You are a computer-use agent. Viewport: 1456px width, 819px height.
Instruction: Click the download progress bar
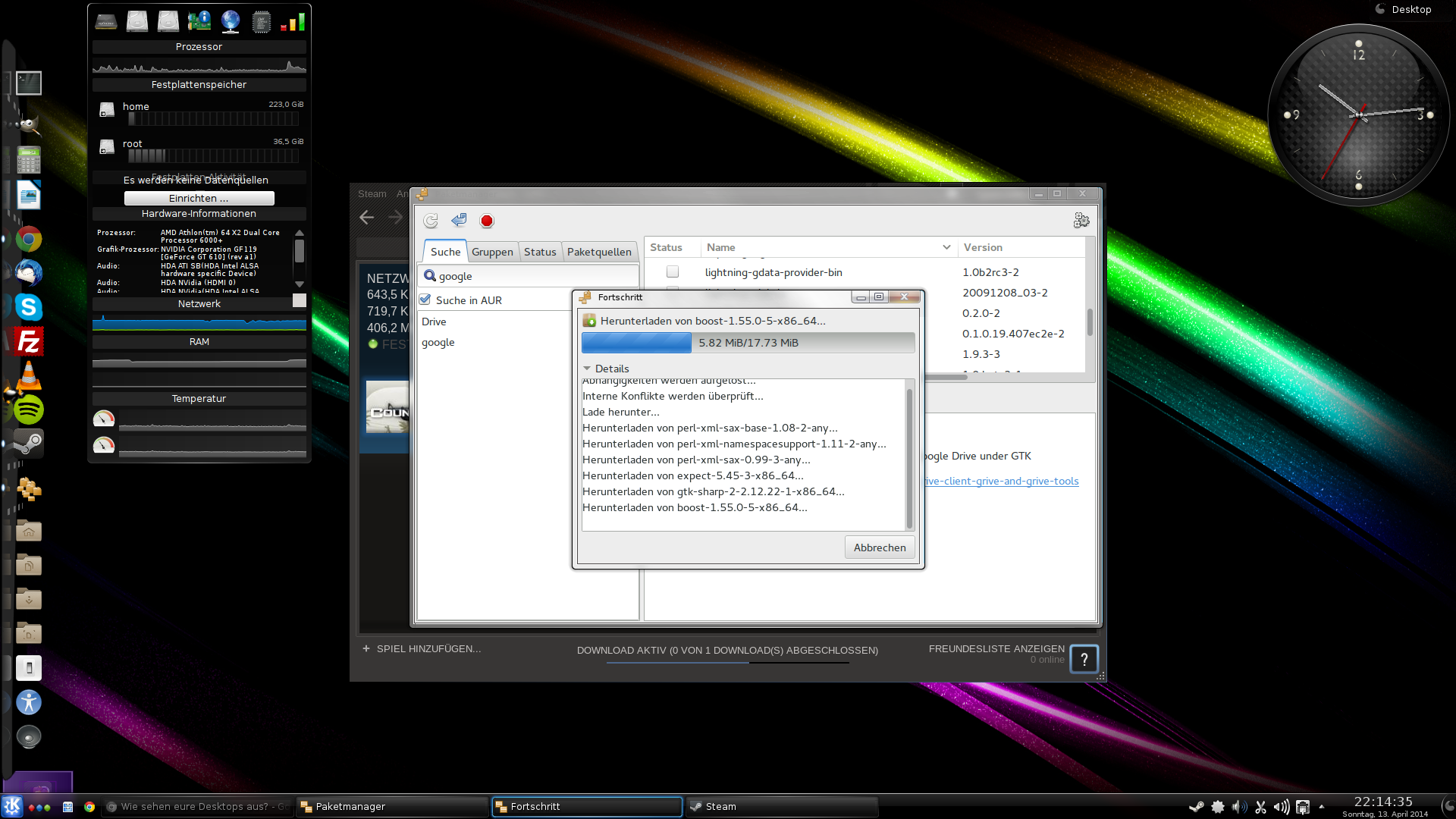[x=748, y=343]
